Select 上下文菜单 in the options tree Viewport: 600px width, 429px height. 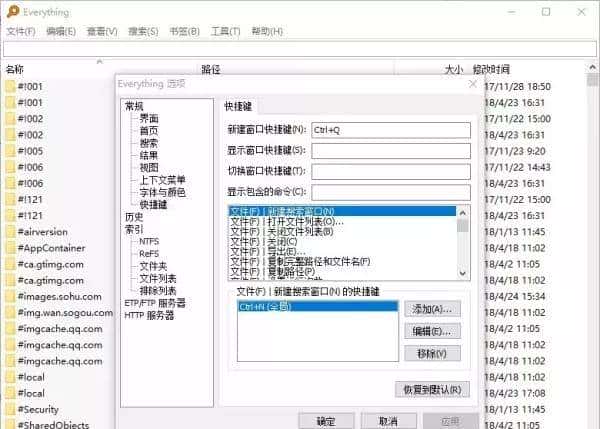[163, 180]
